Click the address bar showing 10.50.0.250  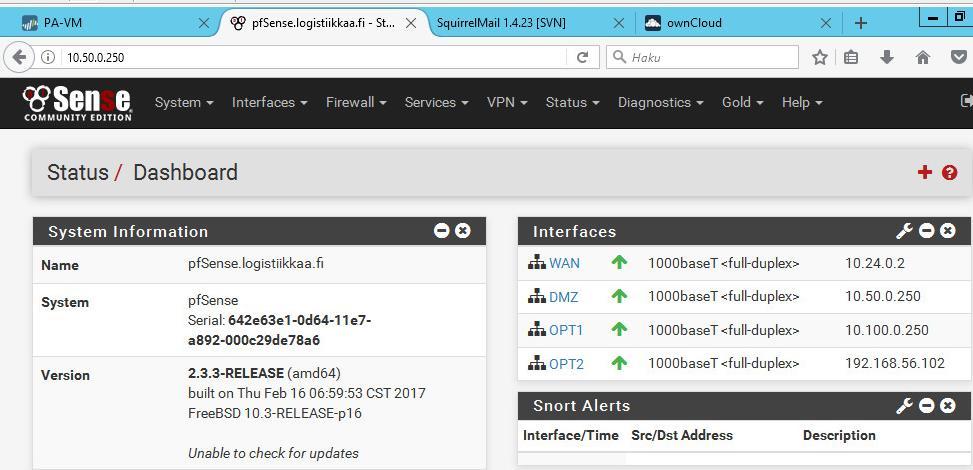(313, 58)
